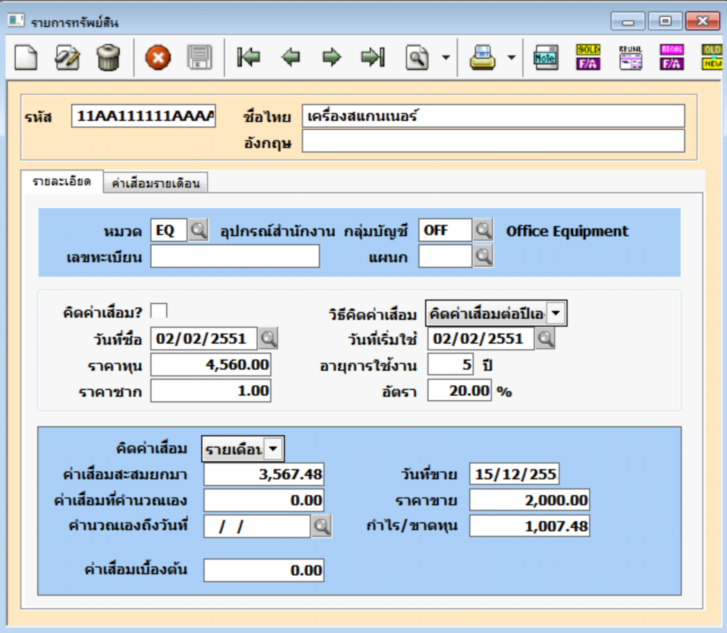
Task: Click the edit record pencil icon
Action: pyautogui.click(x=67, y=58)
